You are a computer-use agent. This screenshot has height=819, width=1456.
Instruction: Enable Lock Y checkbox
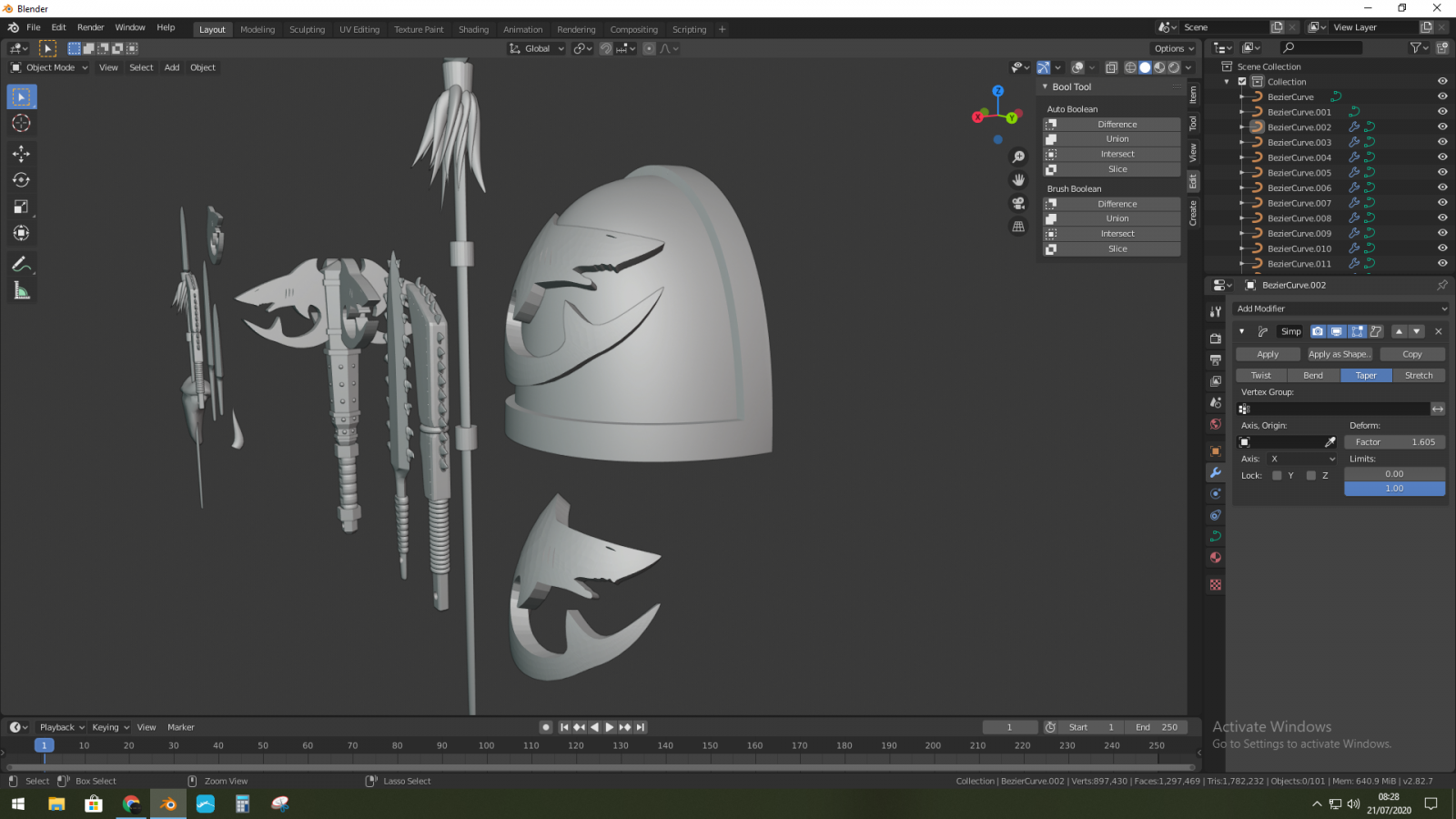tap(1277, 475)
